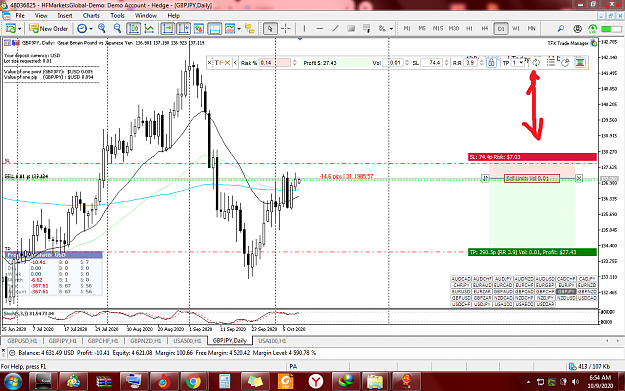
Task: Select the crosshair tool
Action: (286, 29)
